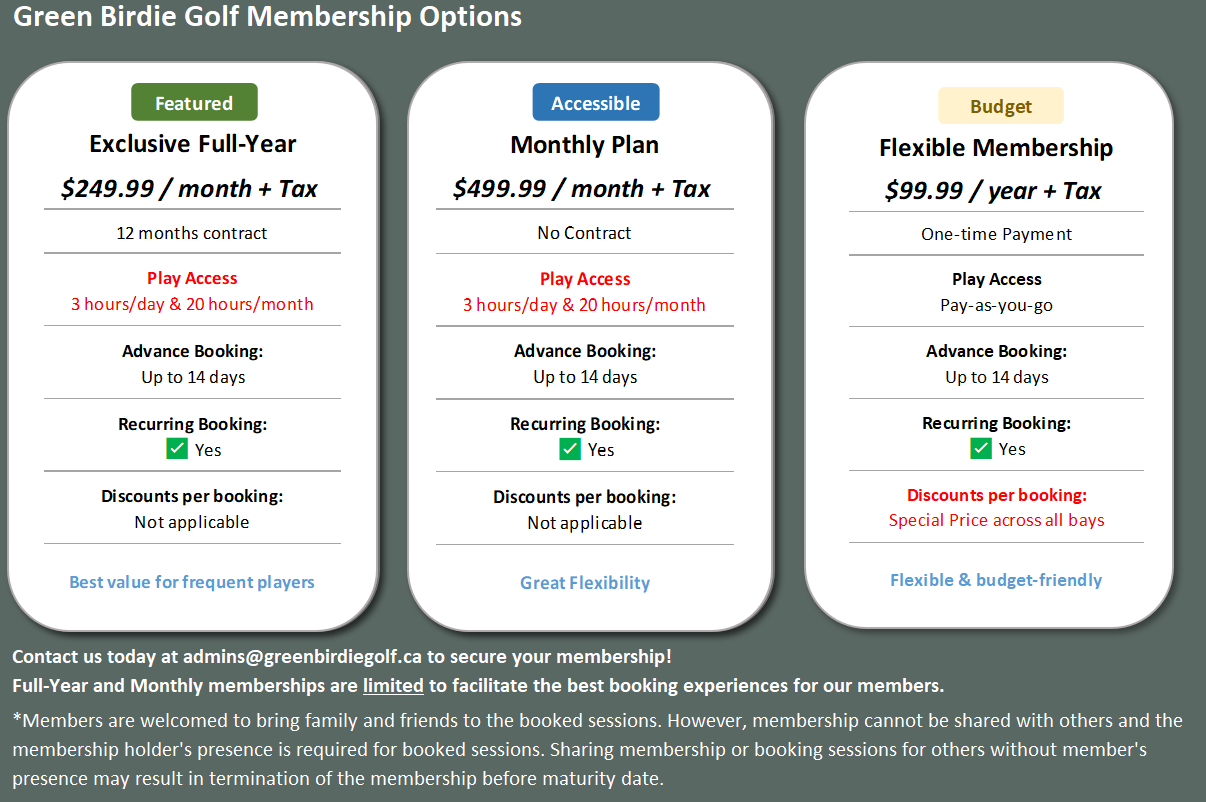Click the $249.99 / month price

pos(189,189)
